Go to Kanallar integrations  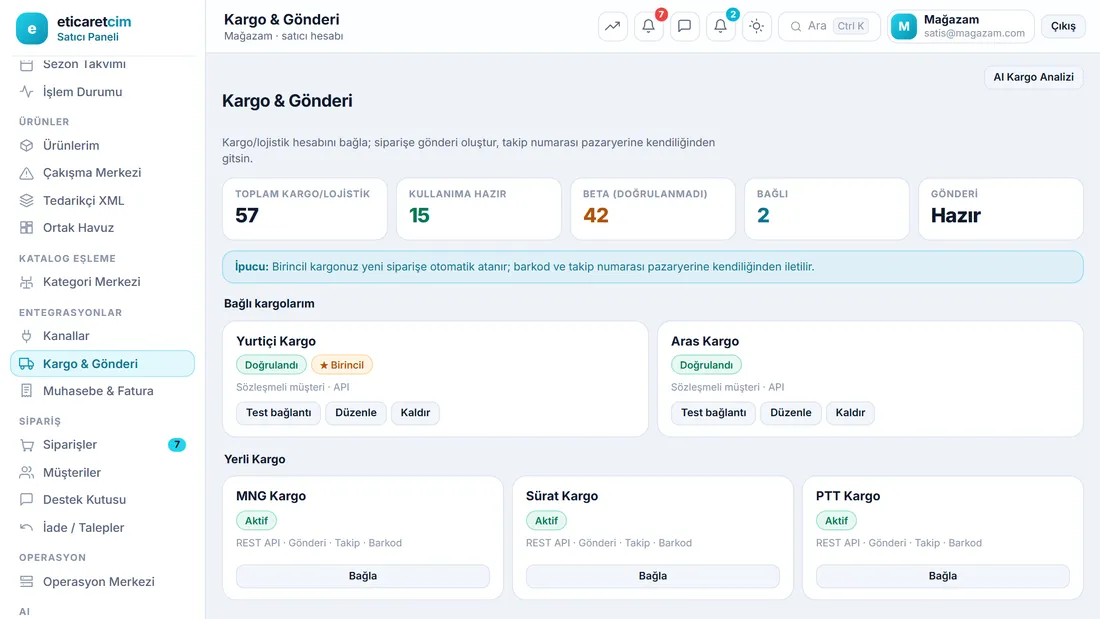(x=102, y=336)
